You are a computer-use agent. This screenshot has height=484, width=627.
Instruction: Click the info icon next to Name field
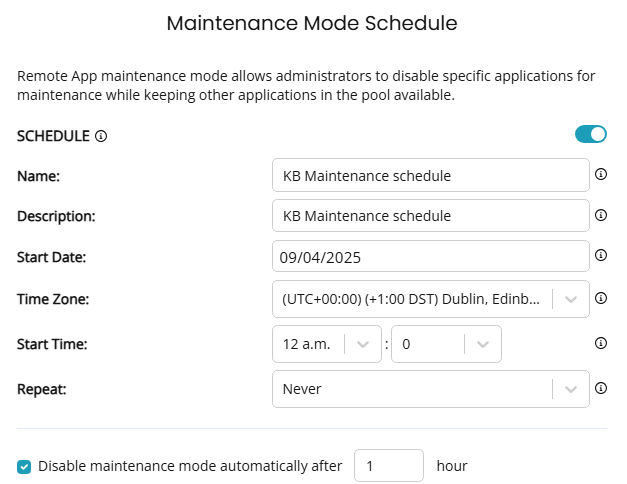[x=601, y=174]
